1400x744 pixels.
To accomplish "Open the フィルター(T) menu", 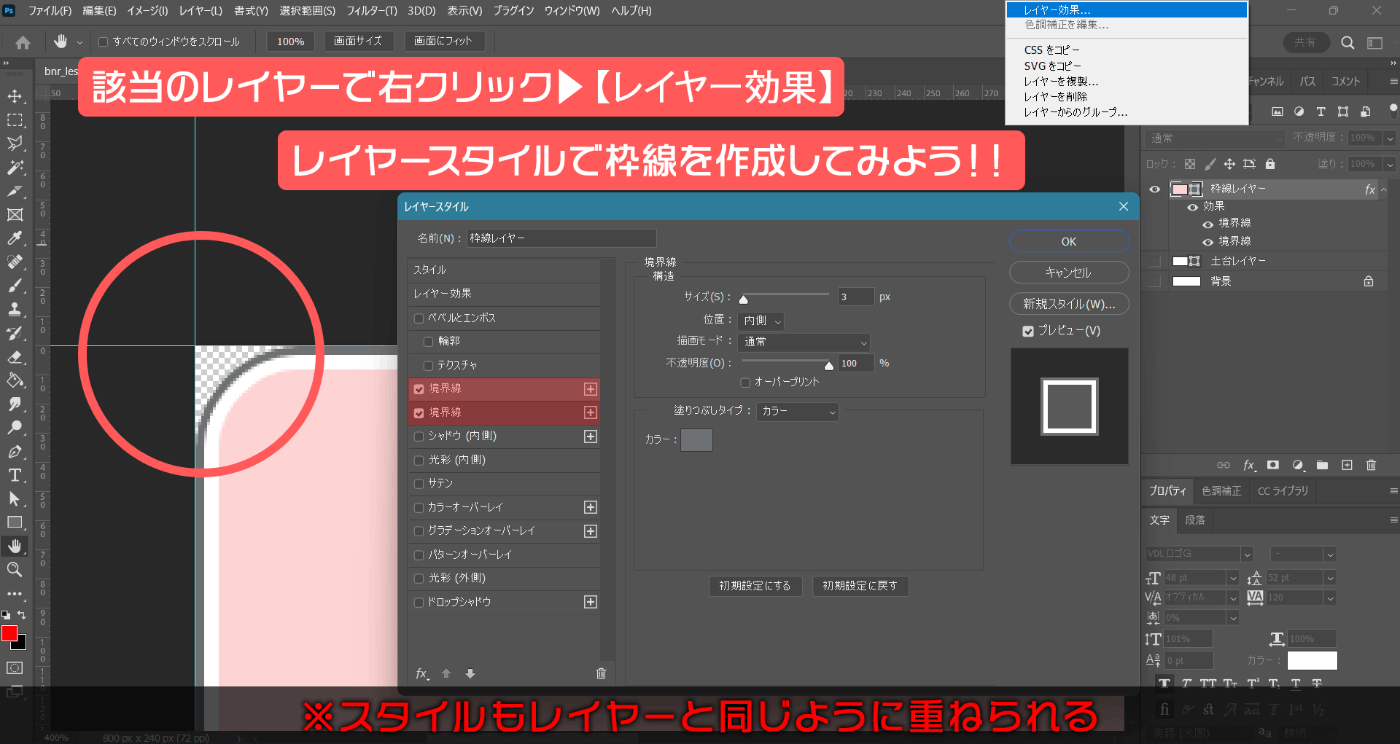I will pos(370,11).
